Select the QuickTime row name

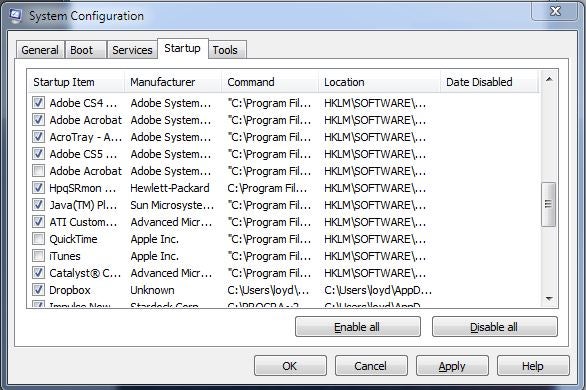(x=74, y=239)
